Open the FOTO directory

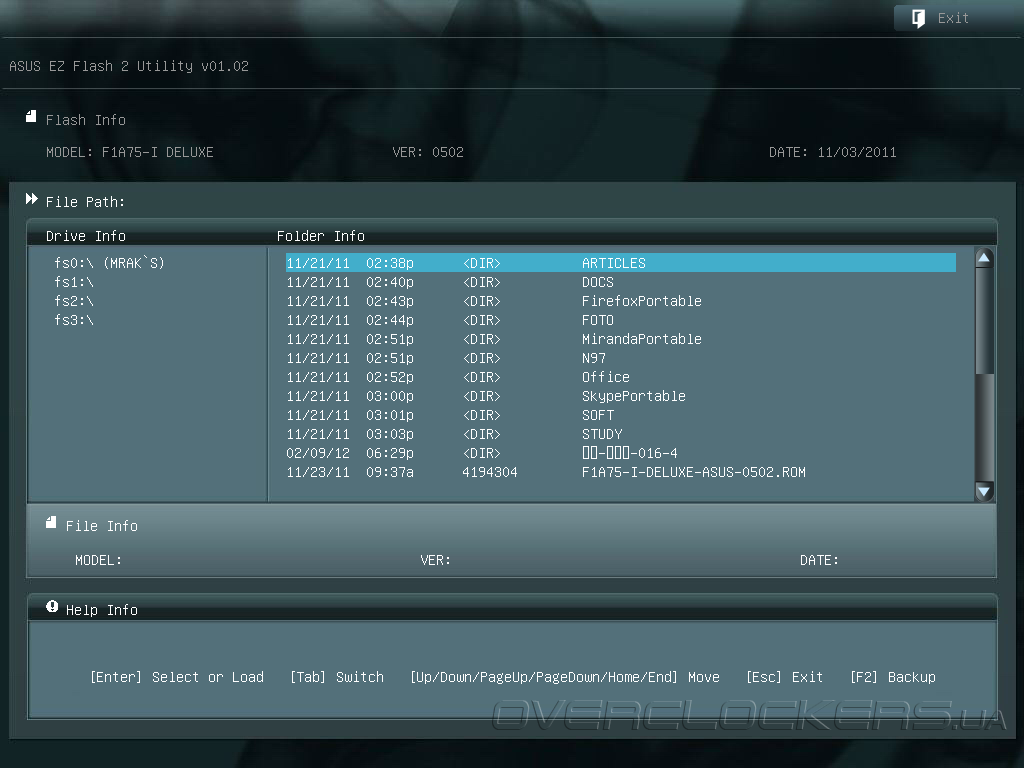pyautogui.click(x=621, y=320)
